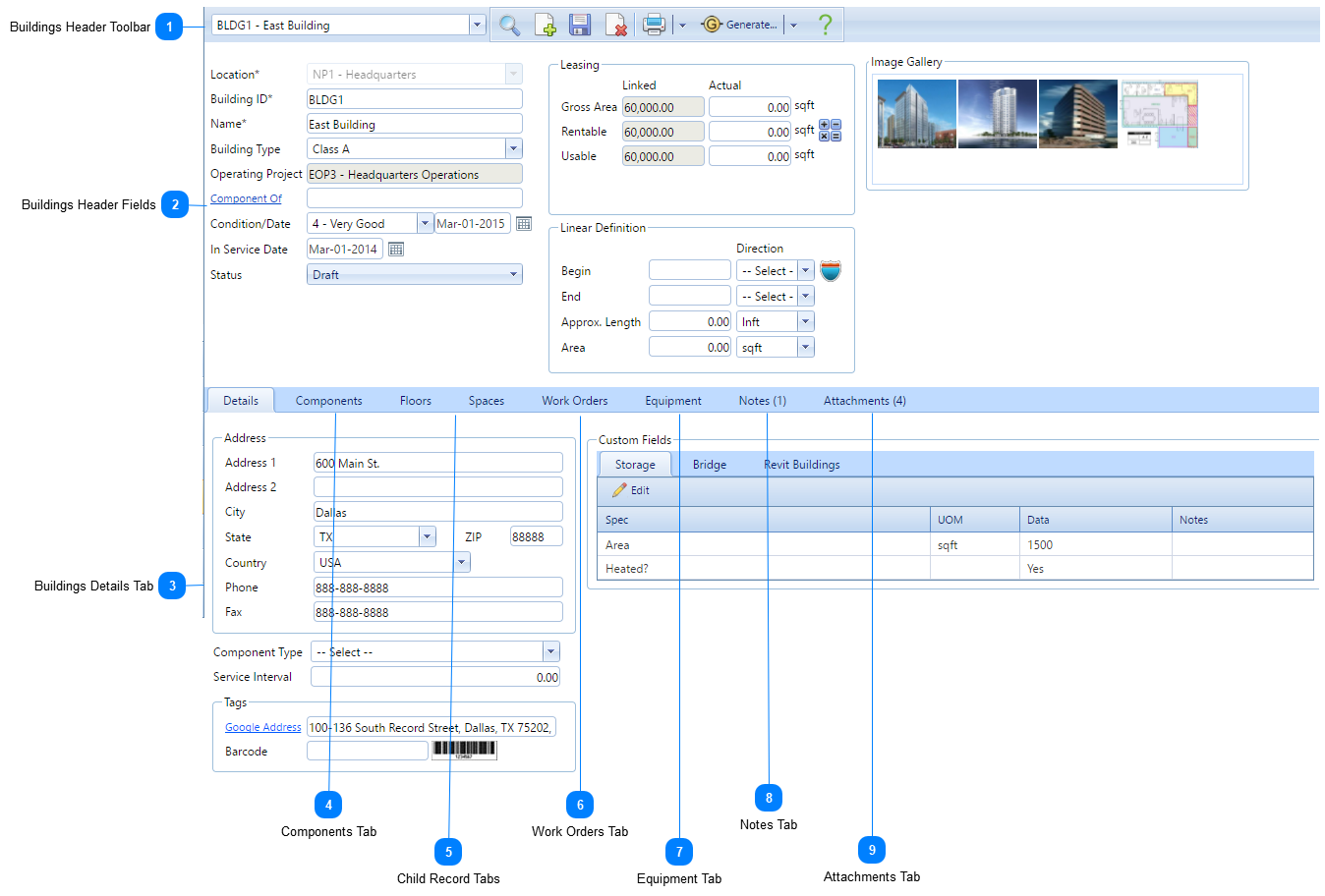1325x896 pixels.
Task: Click the Fax input field
Action: 438,612
